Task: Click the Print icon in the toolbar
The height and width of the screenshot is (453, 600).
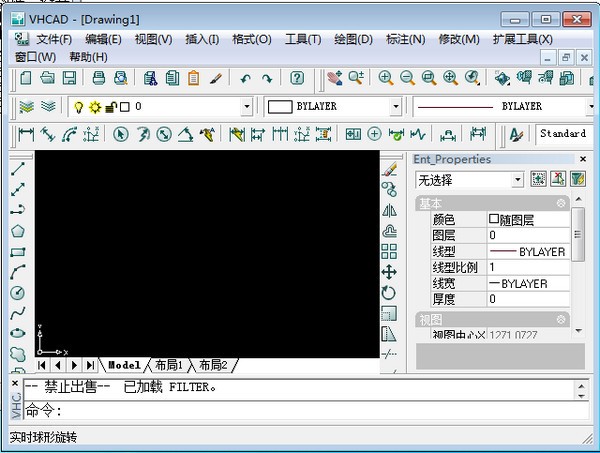Action: [99, 78]
